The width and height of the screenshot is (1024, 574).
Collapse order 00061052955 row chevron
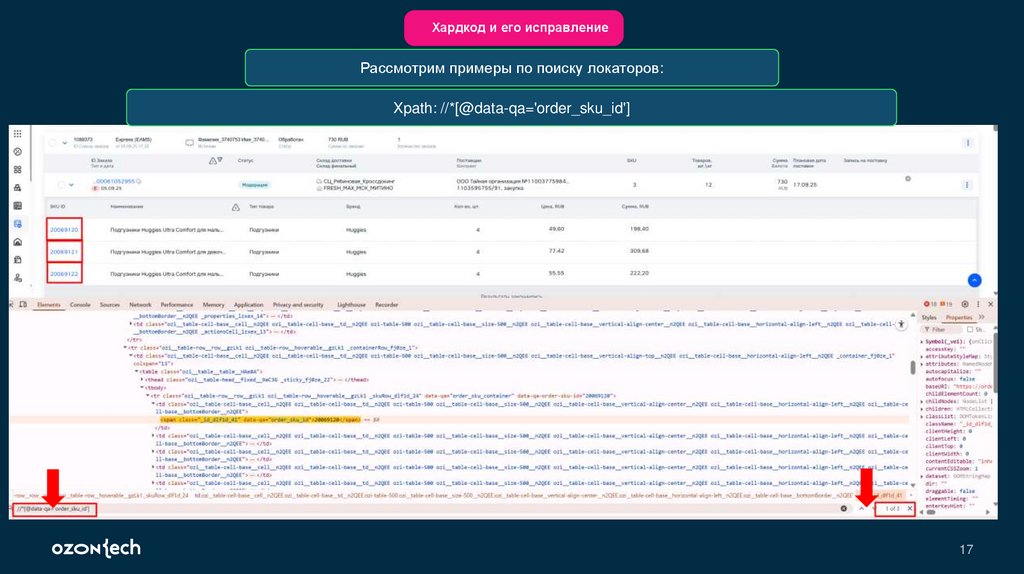[71, 185]
